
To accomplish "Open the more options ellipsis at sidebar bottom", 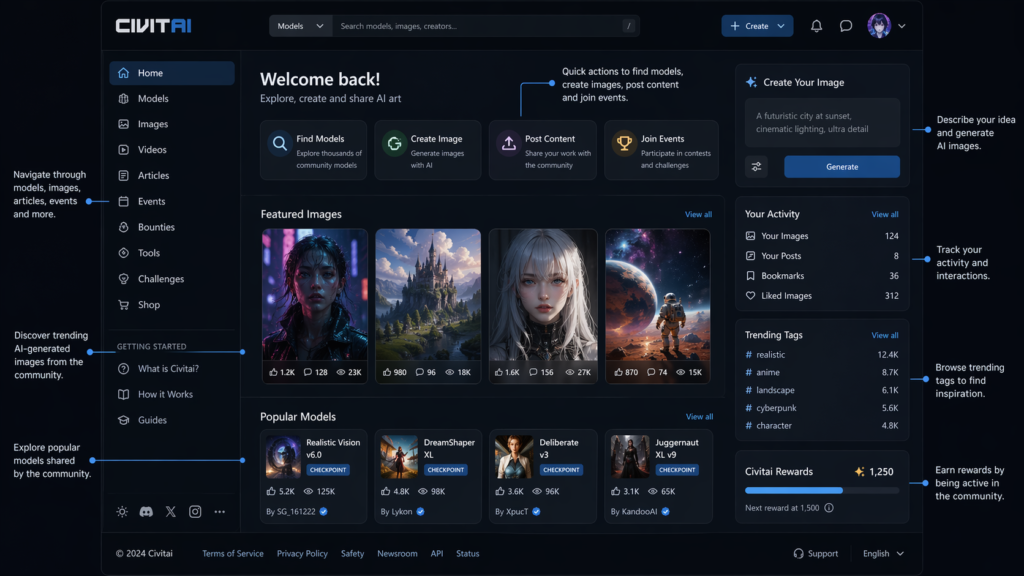I will [x=220, y=511].
